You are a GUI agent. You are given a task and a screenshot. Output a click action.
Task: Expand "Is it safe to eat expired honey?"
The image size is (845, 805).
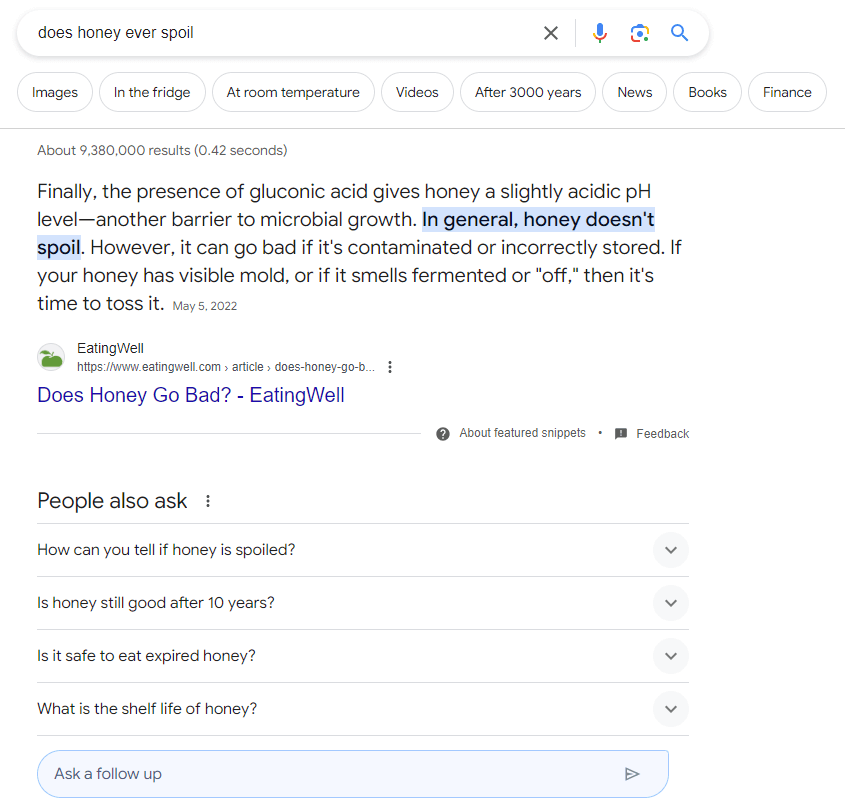click(671, 656)
